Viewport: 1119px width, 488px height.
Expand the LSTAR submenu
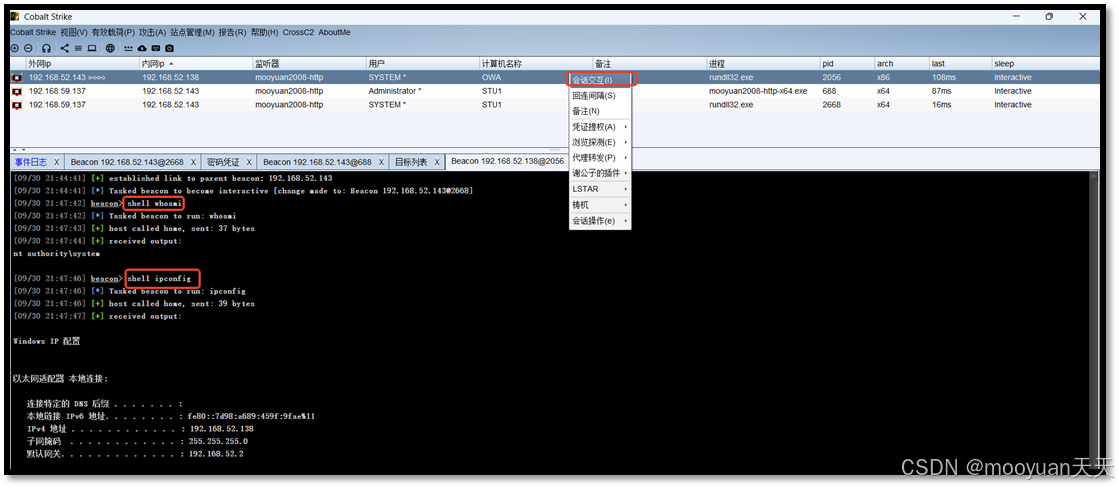pos(599,189)
